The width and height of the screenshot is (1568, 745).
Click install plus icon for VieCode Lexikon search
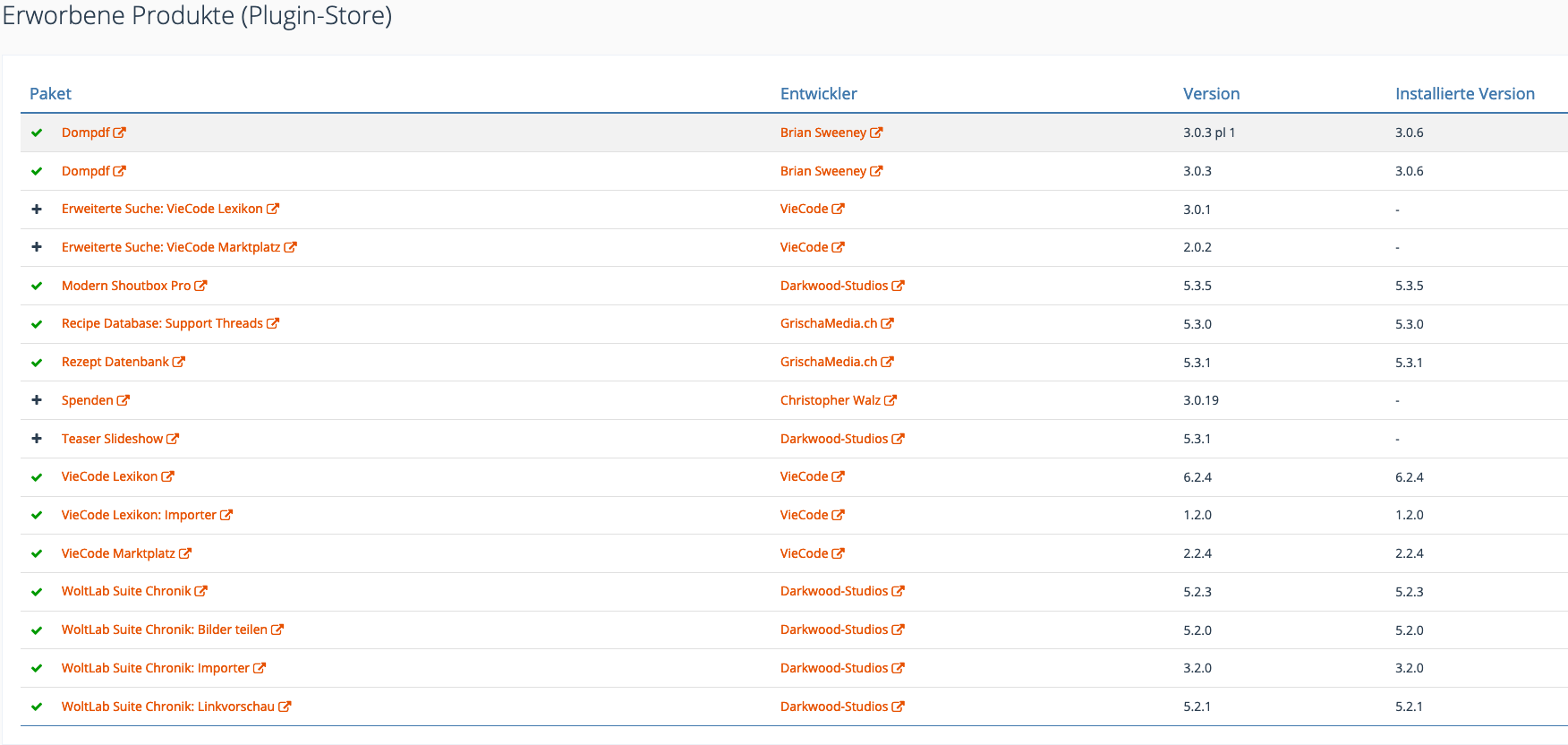tap(37, 209)
